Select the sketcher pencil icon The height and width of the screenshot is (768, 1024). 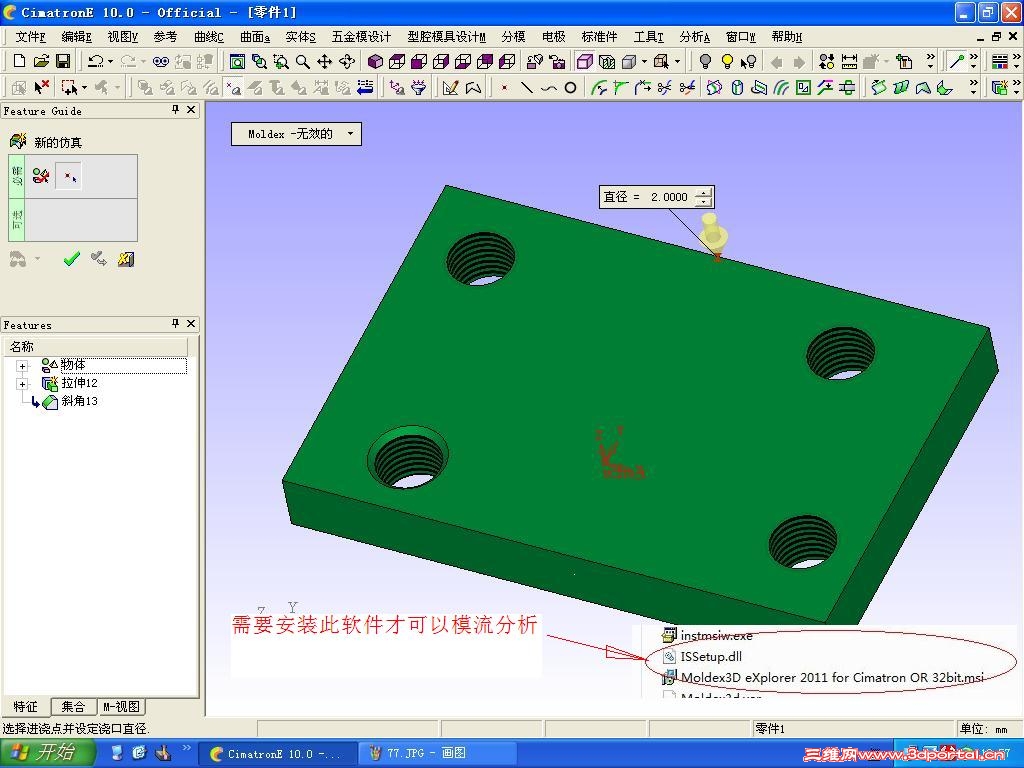pyautogui.click(x=450, y=87)
